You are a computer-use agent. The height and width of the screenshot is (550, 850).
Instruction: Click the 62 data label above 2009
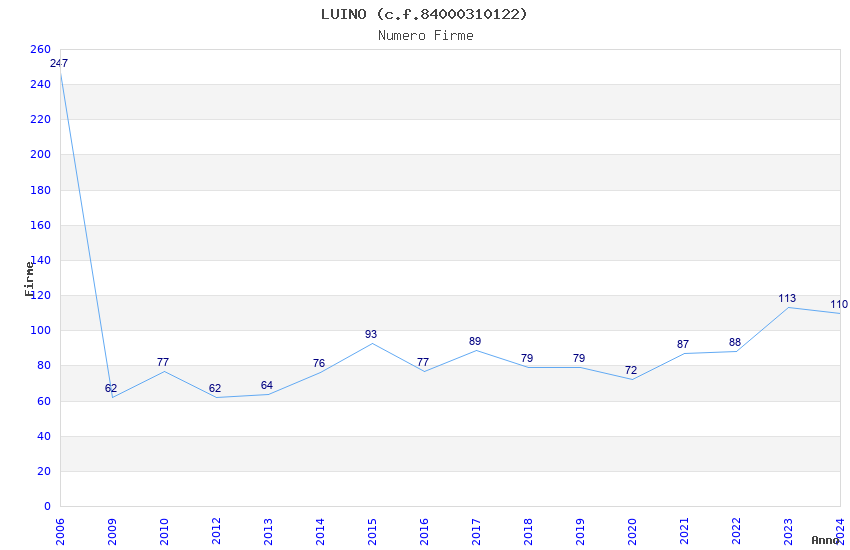tap(111, 388)
